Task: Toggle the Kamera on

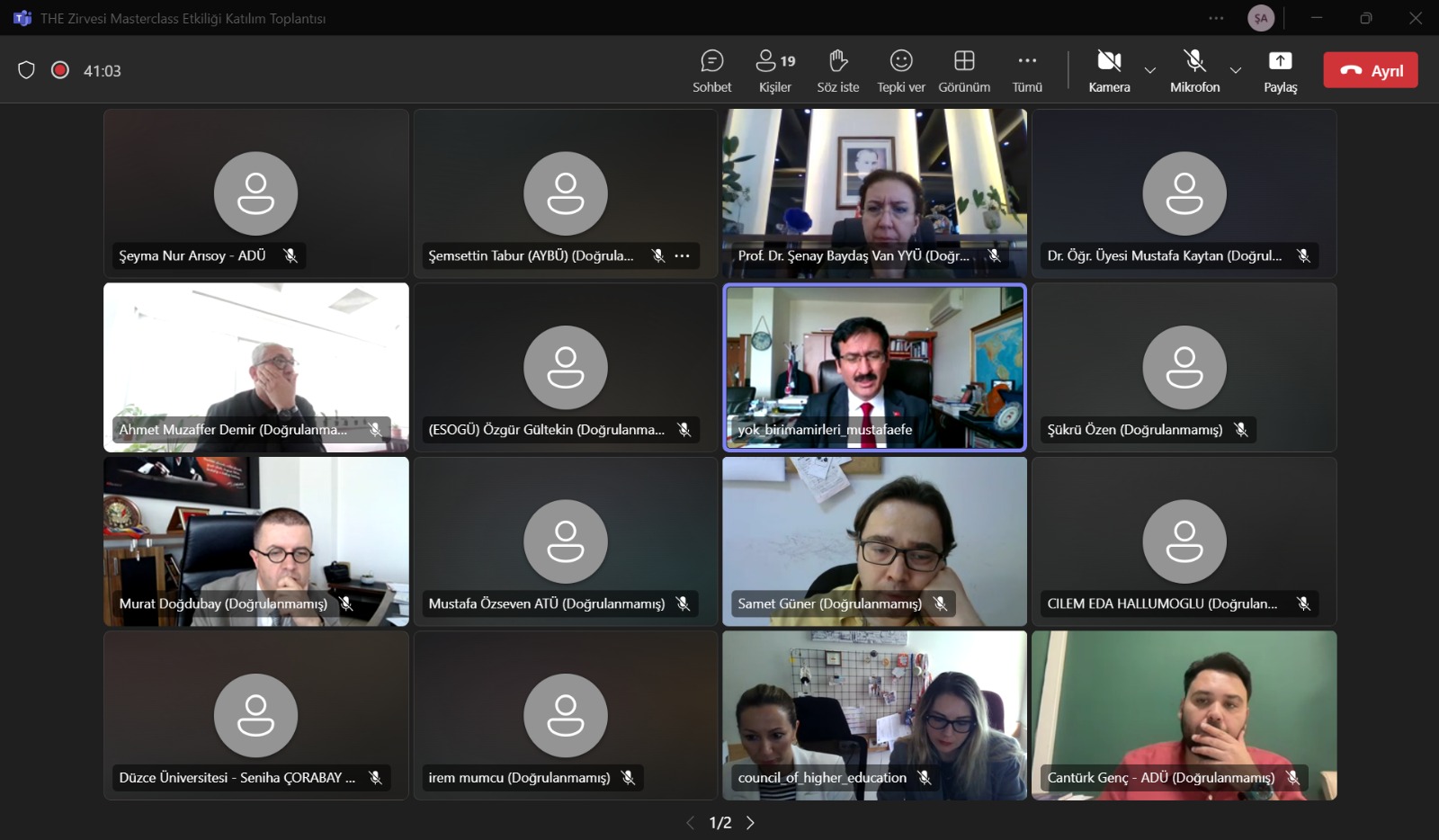Action: coord(1109,71)
